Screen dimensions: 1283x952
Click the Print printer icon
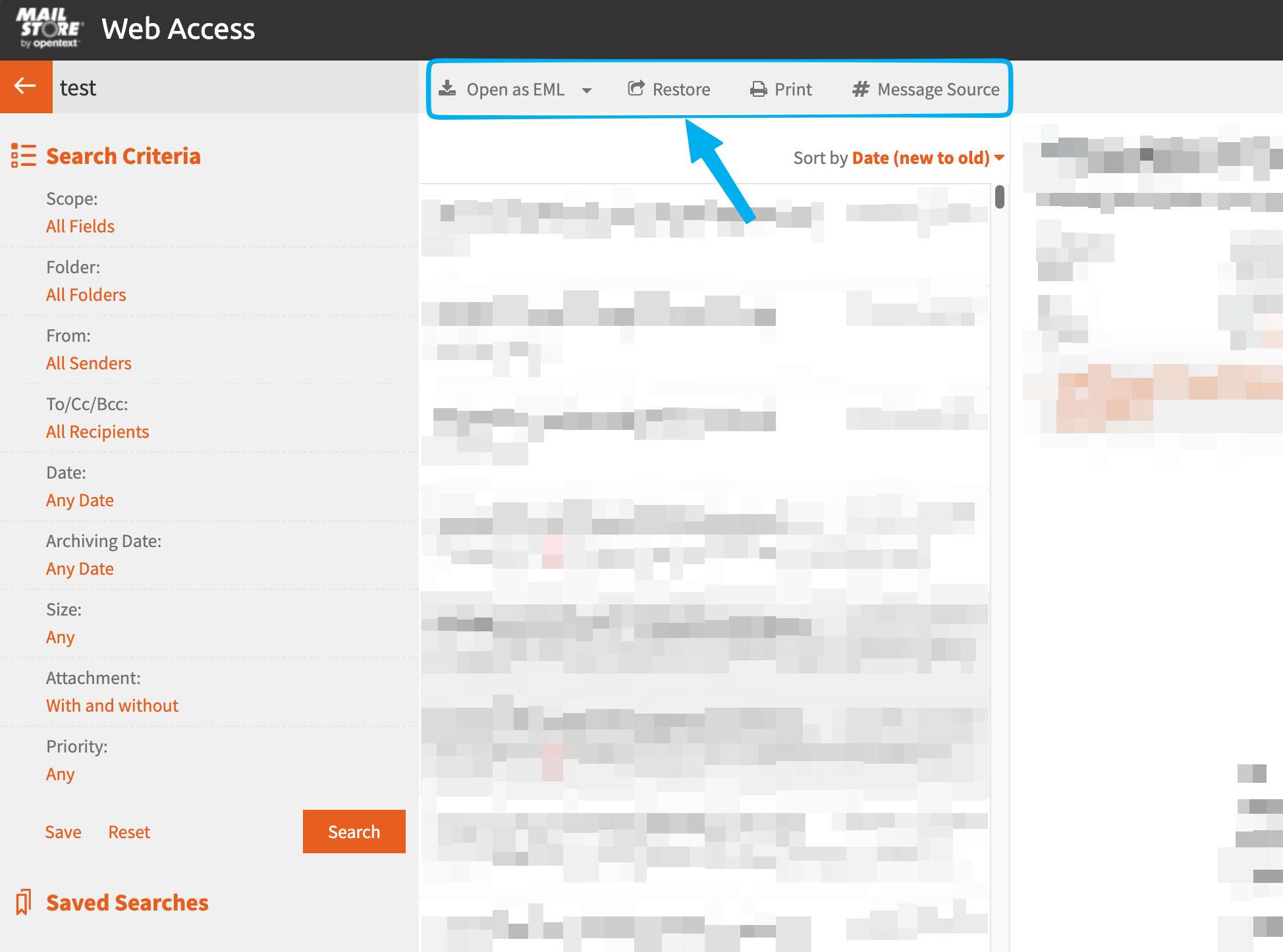[758, 89]
